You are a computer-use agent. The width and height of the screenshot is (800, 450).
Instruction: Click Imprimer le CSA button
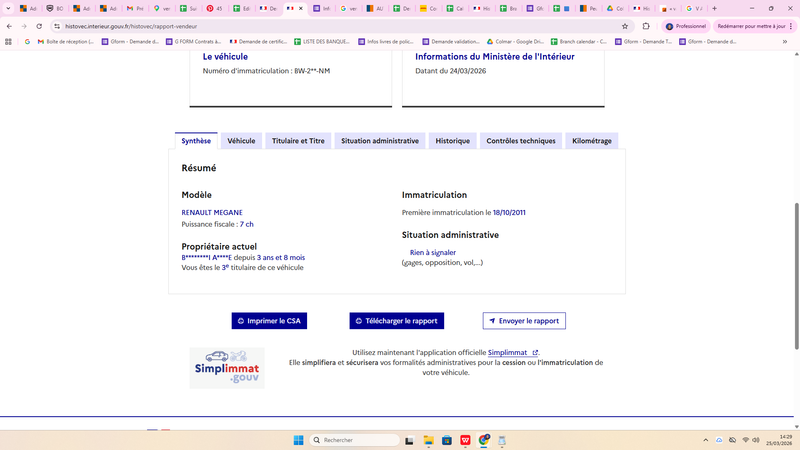[269, 321]
